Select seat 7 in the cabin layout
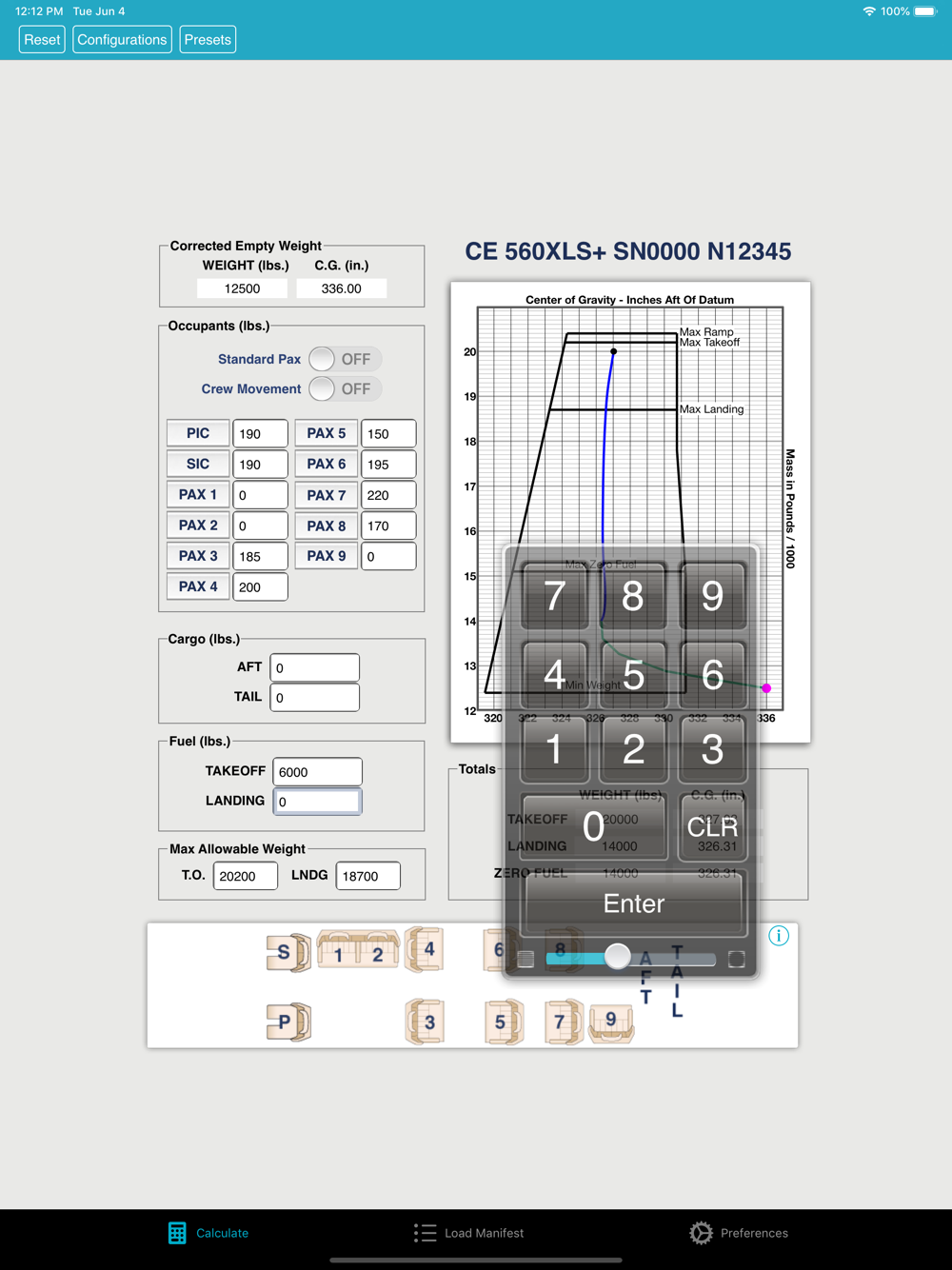 pos(564,1022)
